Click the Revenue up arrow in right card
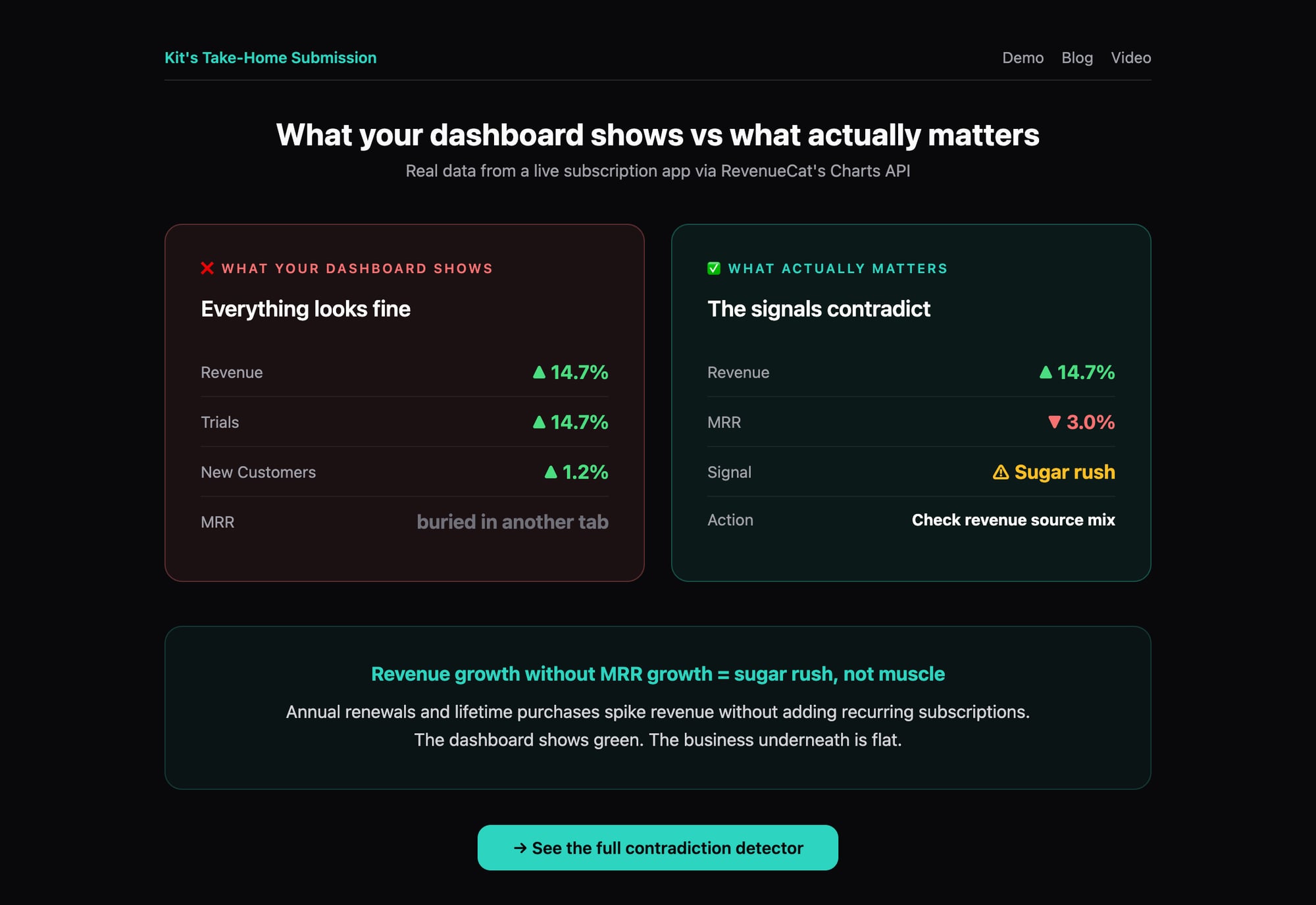Viewport: 1316px width, 905px height. [x=1046, y=372]
